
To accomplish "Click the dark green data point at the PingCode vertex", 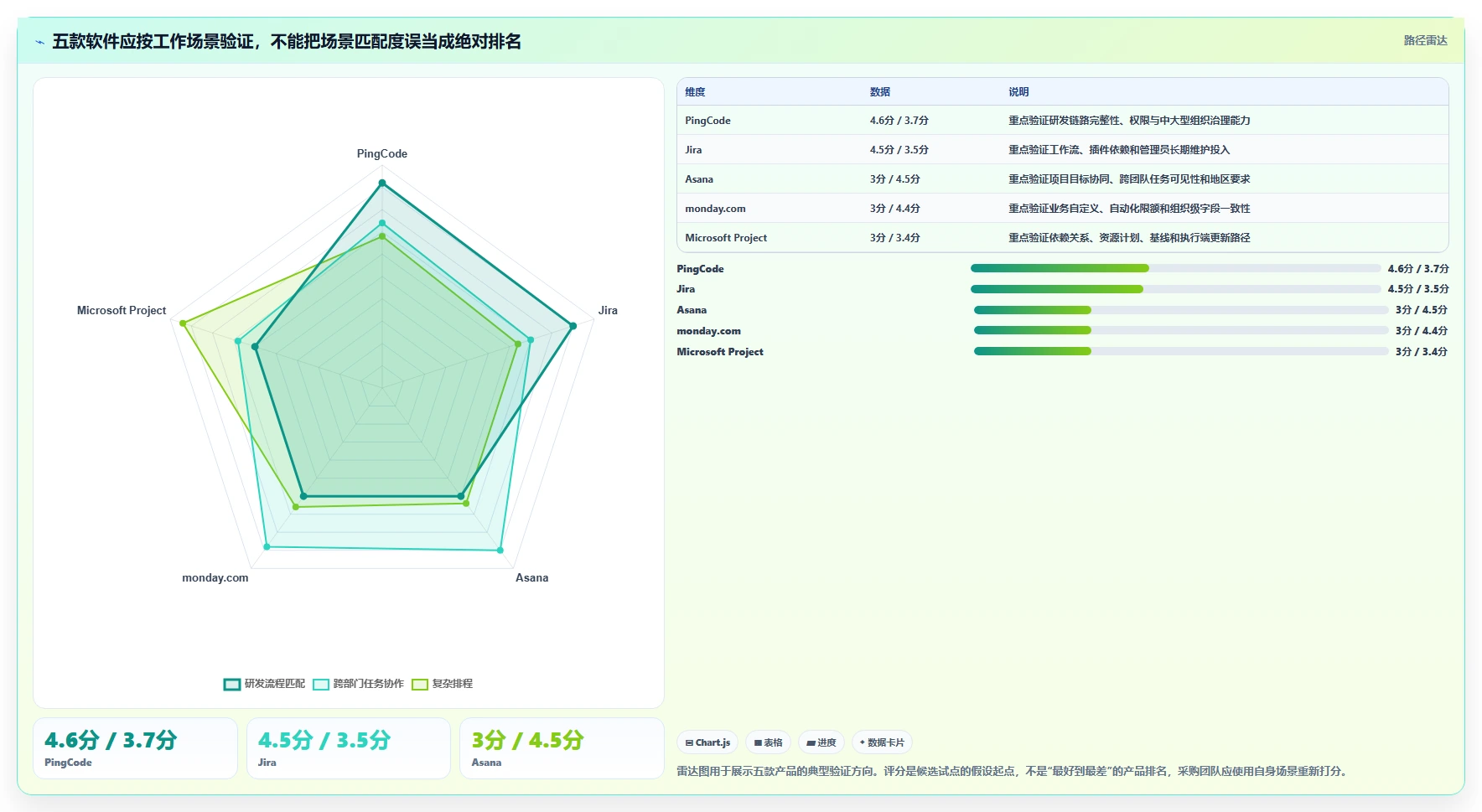I will [x=382, y=183].
